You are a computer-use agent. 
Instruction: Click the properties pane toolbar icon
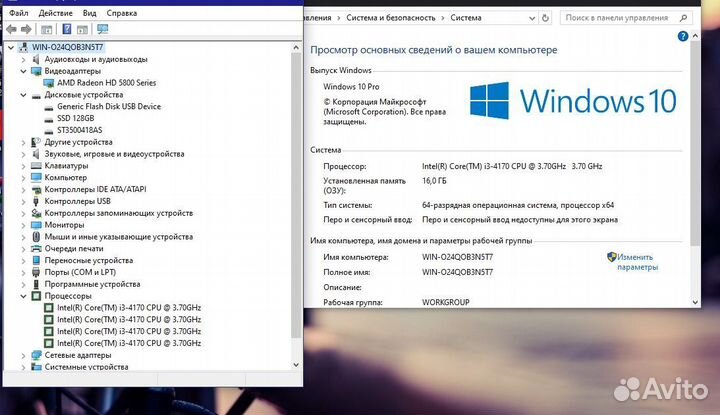(82, 29)
